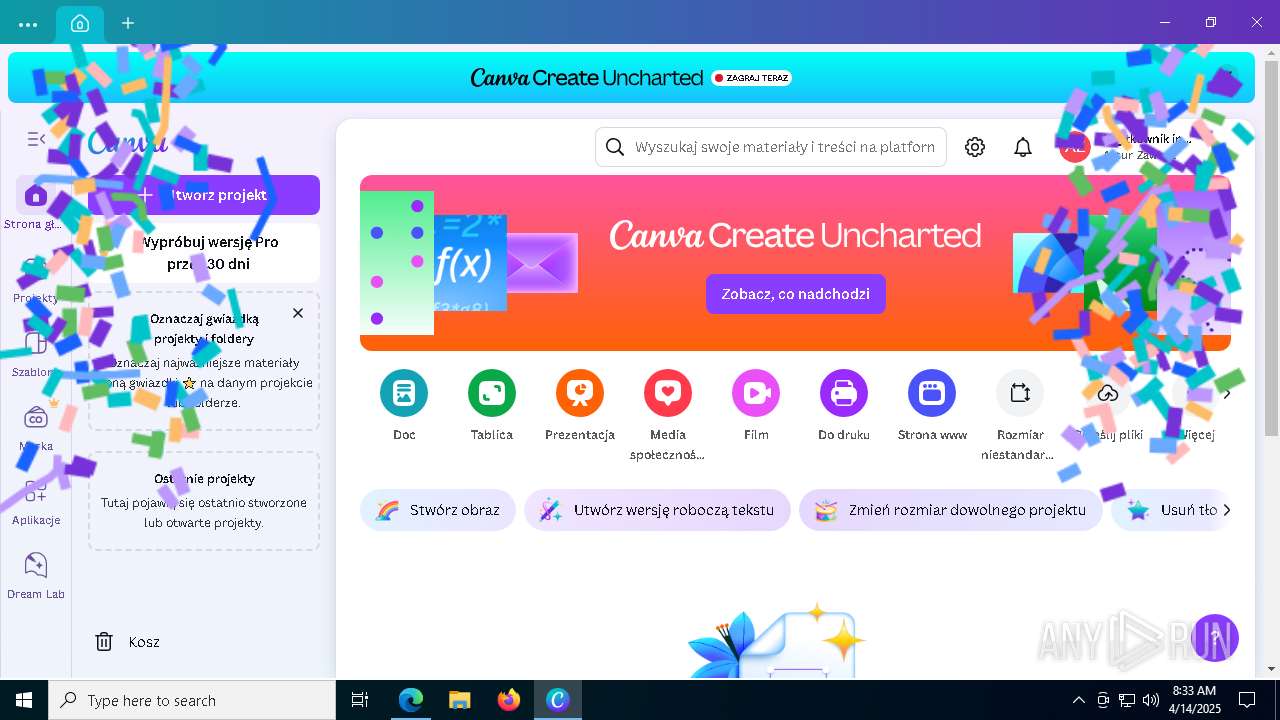
Task: Select Utwórz wersję roboczą tekstu chip
Action: tap(657, 510)
